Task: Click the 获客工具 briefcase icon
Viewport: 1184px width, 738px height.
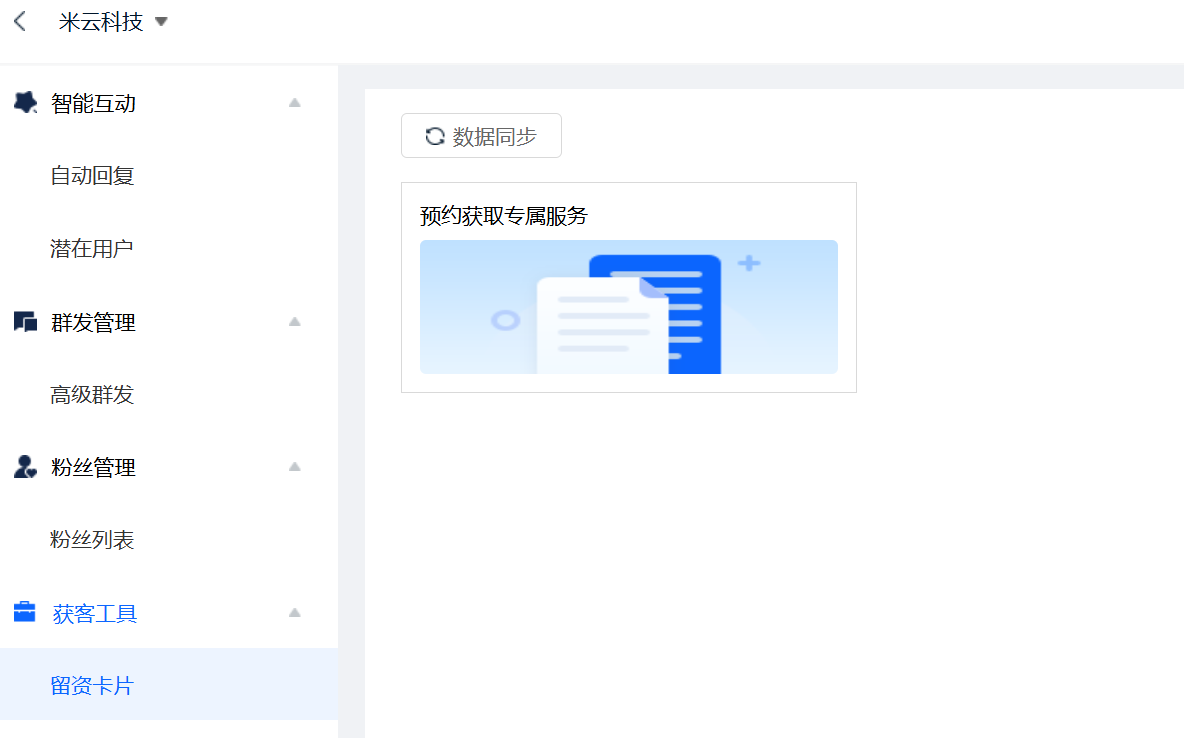Action: [x=25, y=612]
